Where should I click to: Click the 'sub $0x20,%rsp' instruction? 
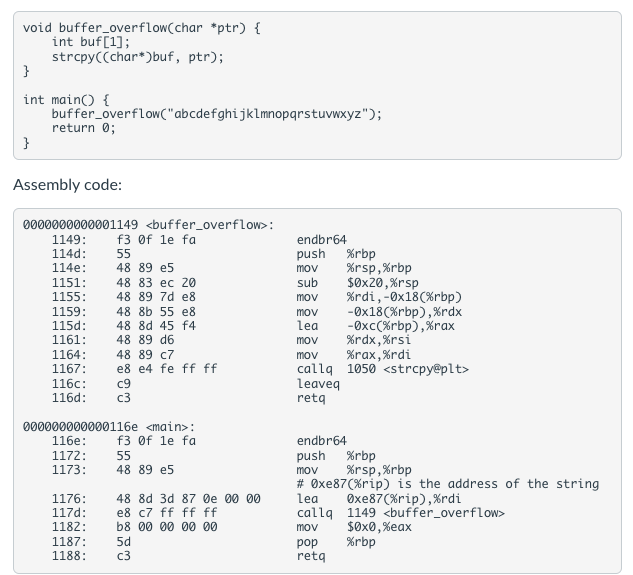[357, 283]
